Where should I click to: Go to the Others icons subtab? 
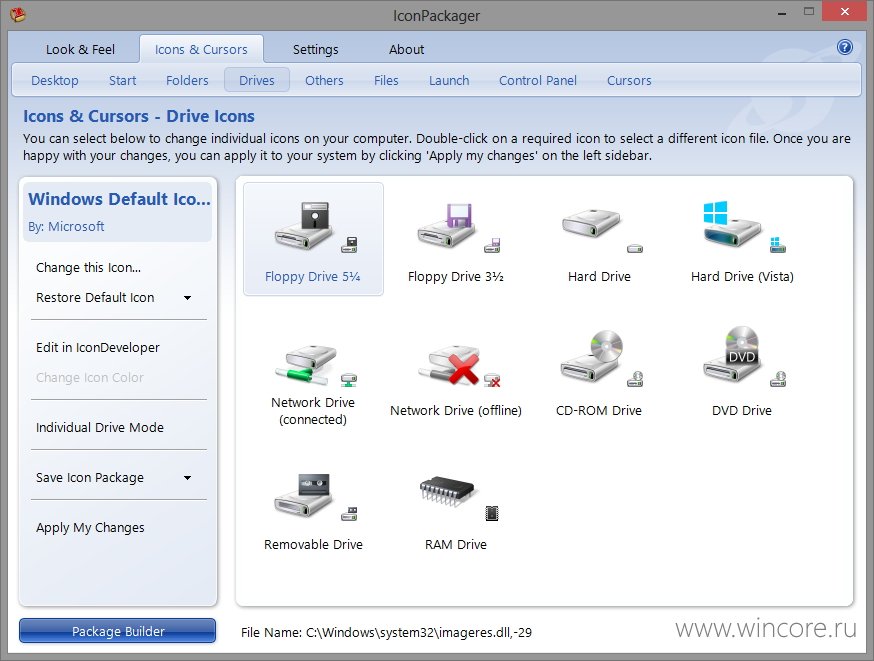pos(324,81)
